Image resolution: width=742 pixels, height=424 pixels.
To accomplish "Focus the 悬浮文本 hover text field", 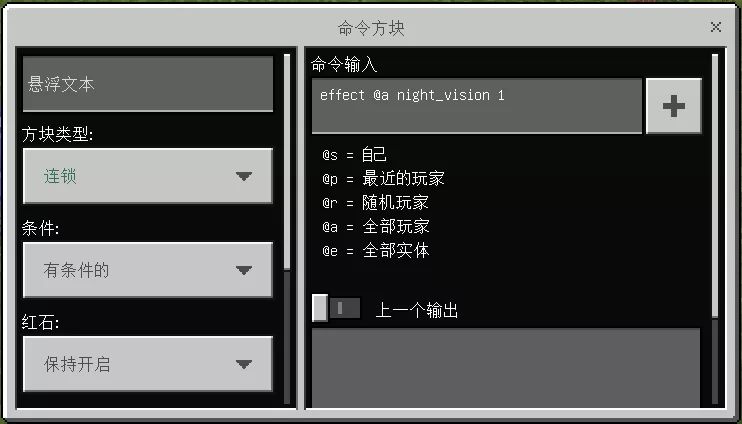I will tap(148, 84).
